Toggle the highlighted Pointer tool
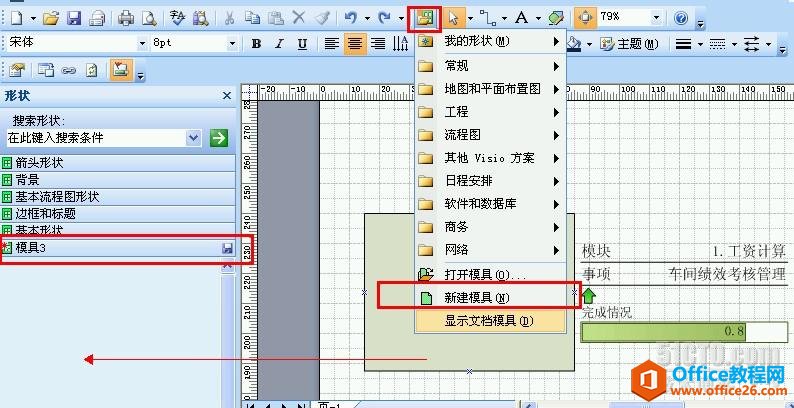 coord(454,19)
